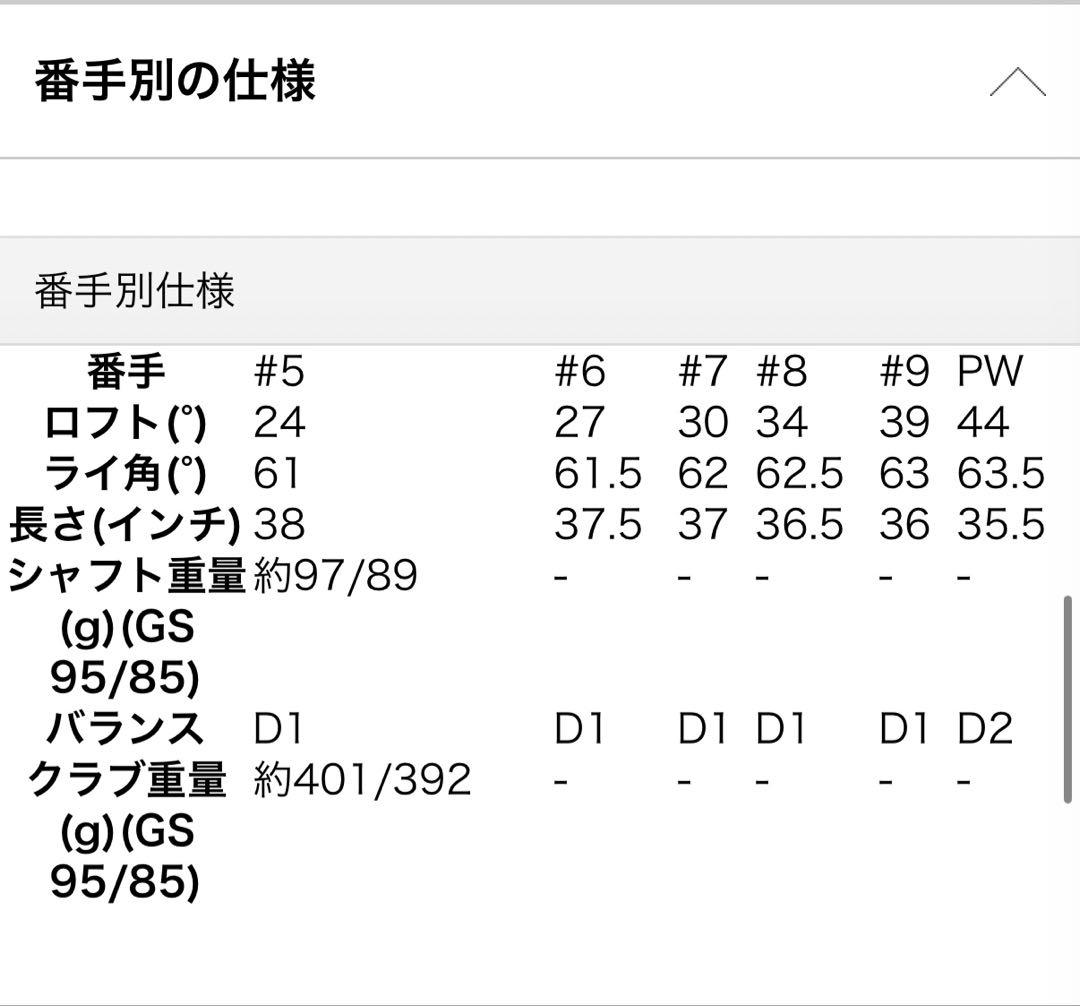The width and height of the screenshot is (1080, 1006).
Task: Collapse the 番手別の仕様 section chevron
Action: [x=1017, y=82]
